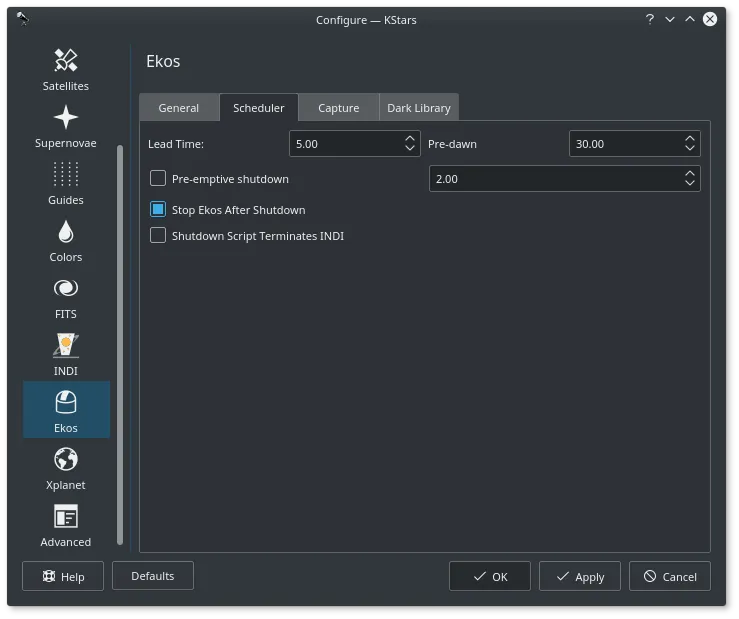Enable Pre-emptive shutdown checkbox
The height and width of the screenshot is (619, 739).
pyautogui.click(x=158, y=179)
